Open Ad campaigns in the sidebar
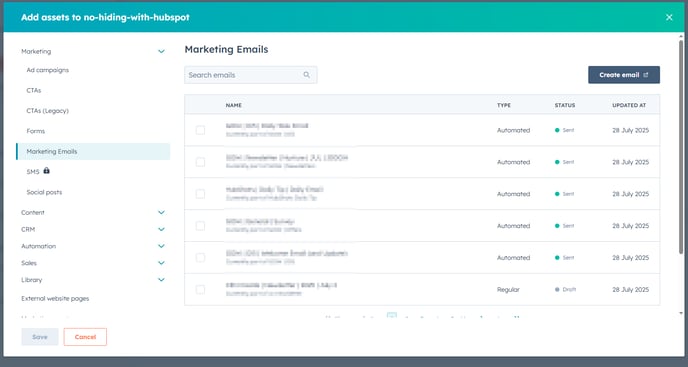 (x=47, y=70)
